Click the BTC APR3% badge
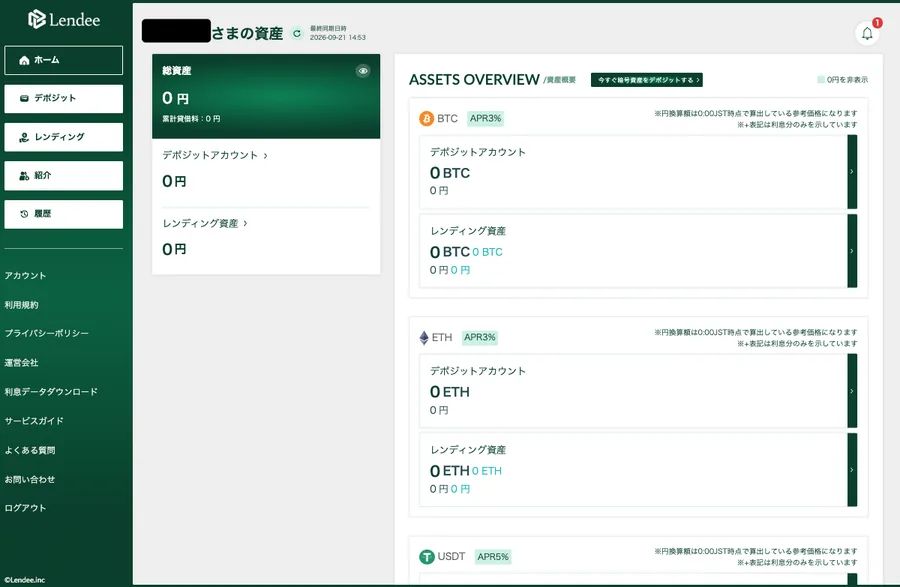Image resolution: width=900 pixels, height=587 pixels. tap(486, 119)
